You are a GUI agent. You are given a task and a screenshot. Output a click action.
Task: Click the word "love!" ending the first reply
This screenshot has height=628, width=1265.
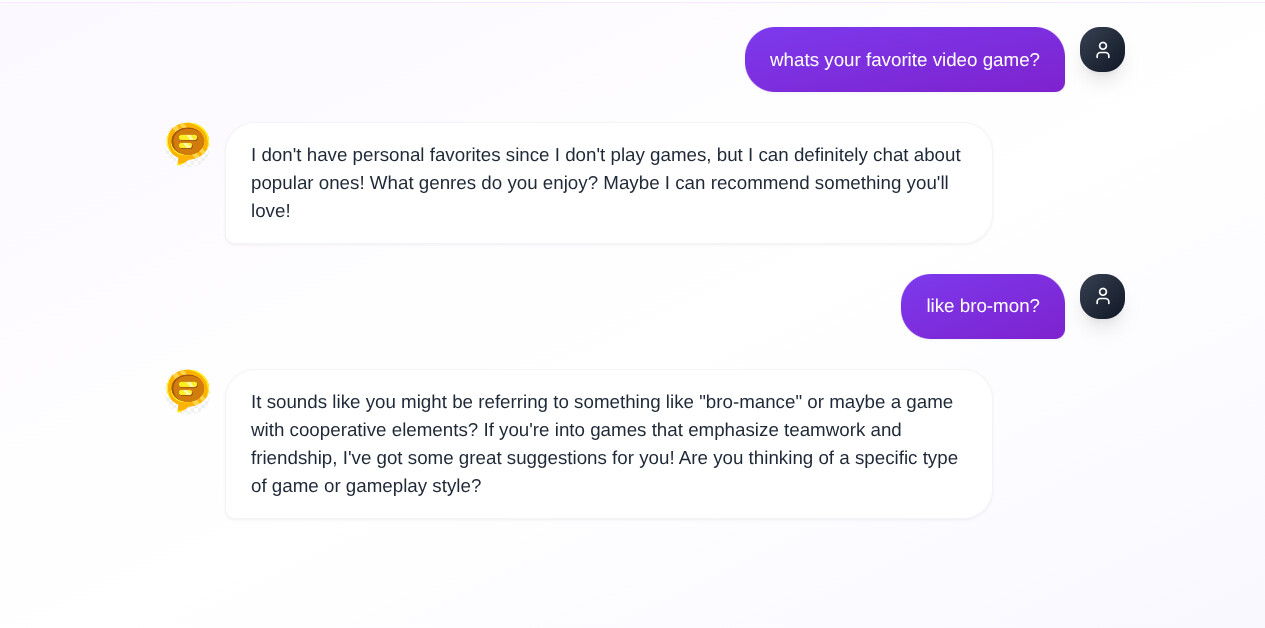point(270,211)
